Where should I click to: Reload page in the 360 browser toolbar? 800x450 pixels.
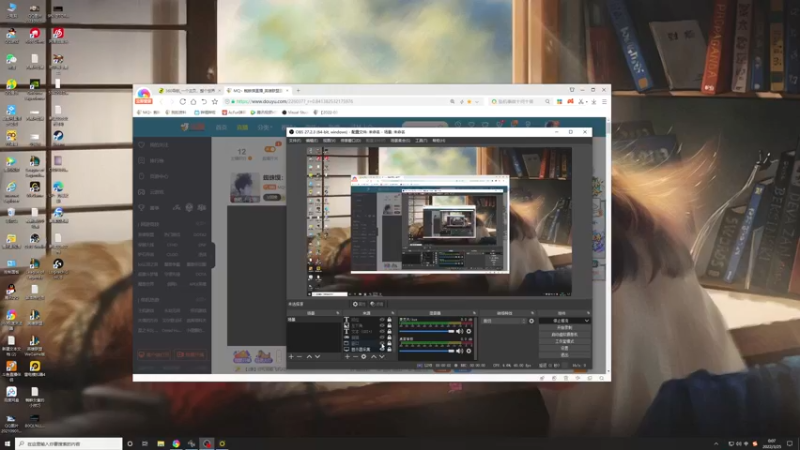(183, 102)
